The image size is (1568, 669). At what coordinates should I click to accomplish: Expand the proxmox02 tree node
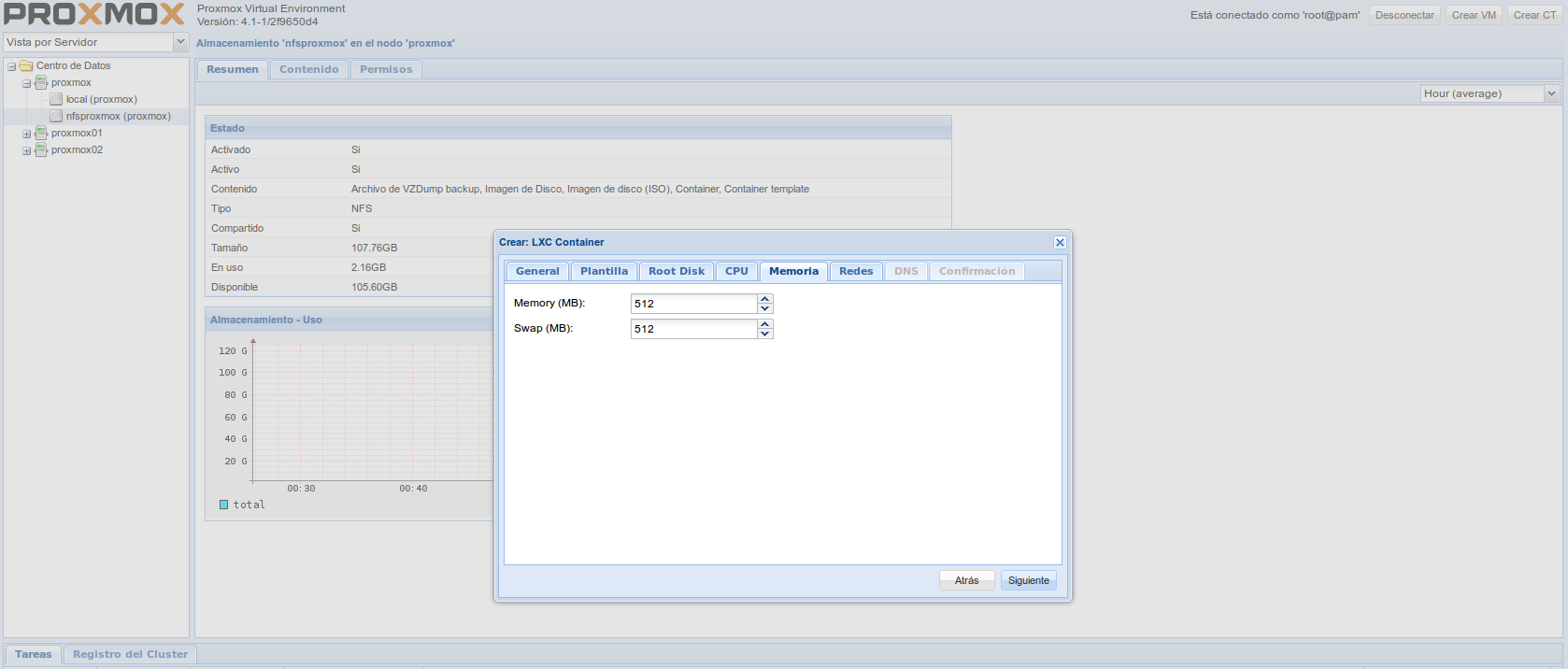tap(27, 150)
